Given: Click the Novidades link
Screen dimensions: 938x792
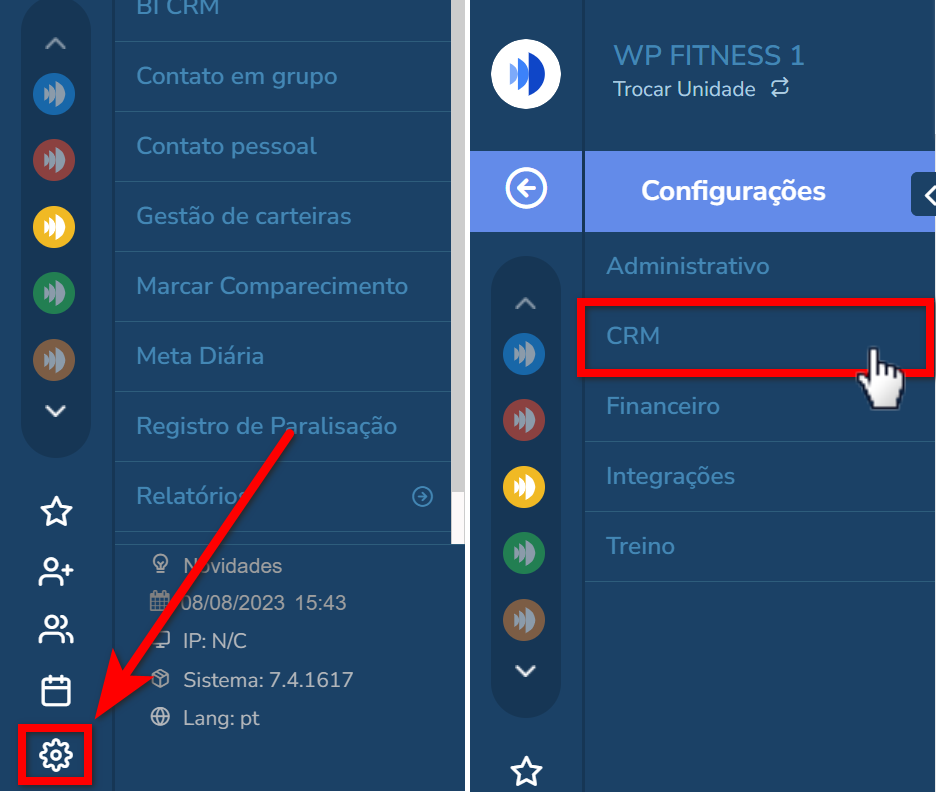Looking at the screenshot, I should pos(233,566).
